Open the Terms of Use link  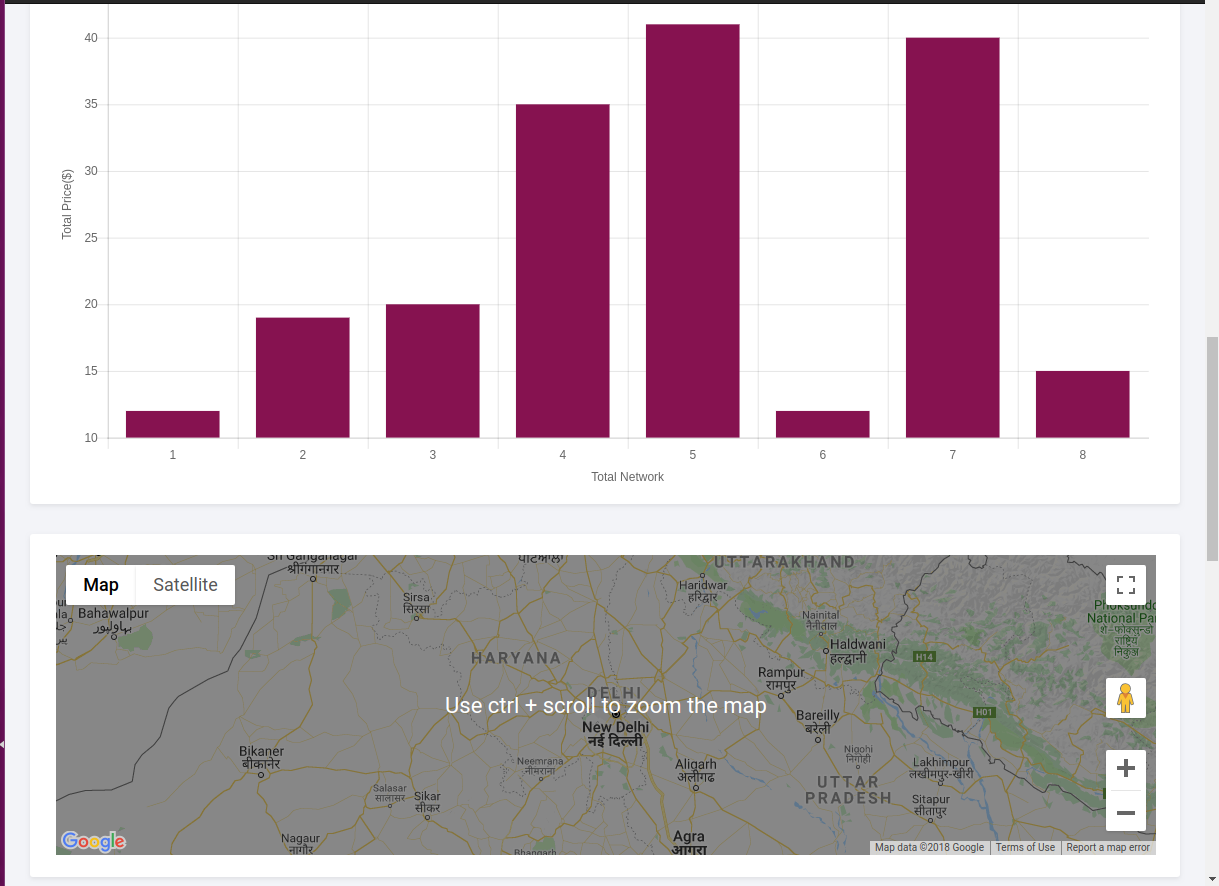pos(1025,848)
